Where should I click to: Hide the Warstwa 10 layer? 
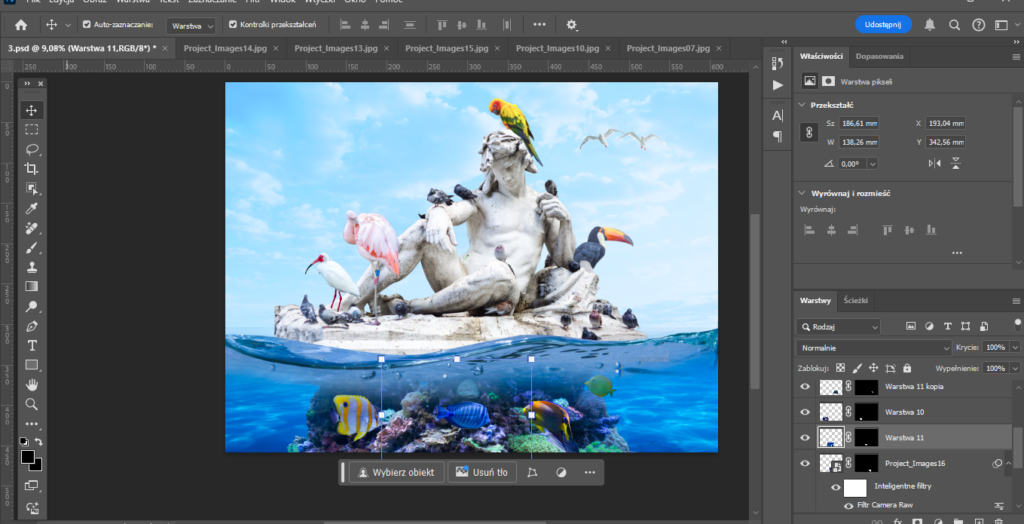[x=805, y=412]
